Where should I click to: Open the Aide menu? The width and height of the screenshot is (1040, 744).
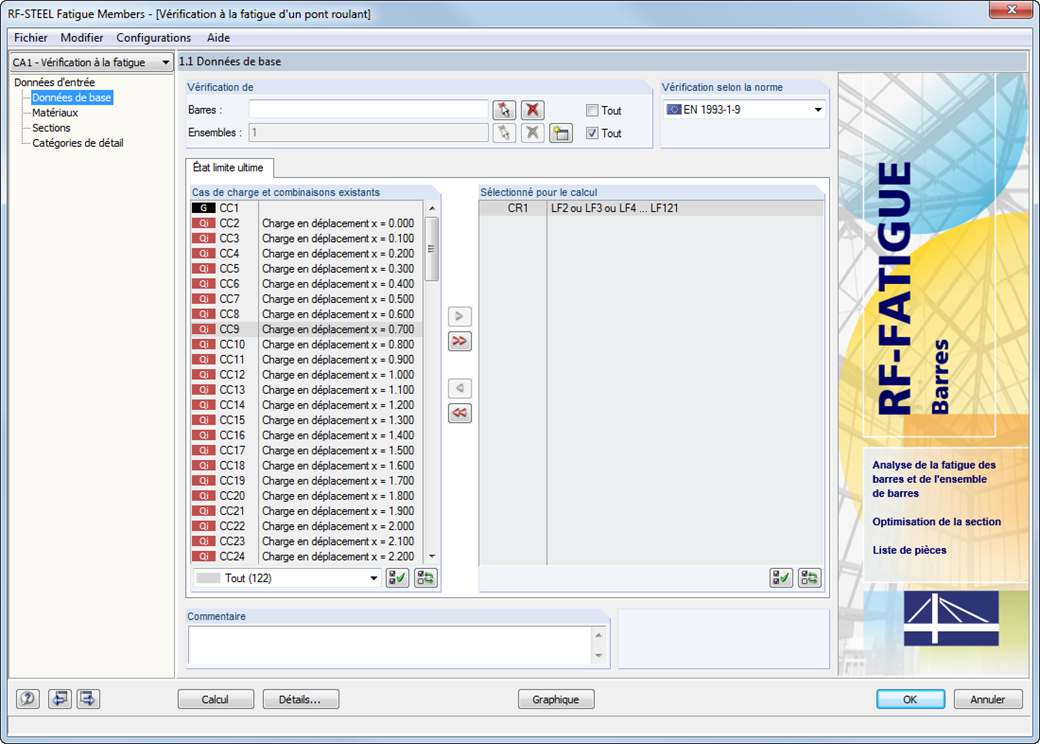point(218,38)
